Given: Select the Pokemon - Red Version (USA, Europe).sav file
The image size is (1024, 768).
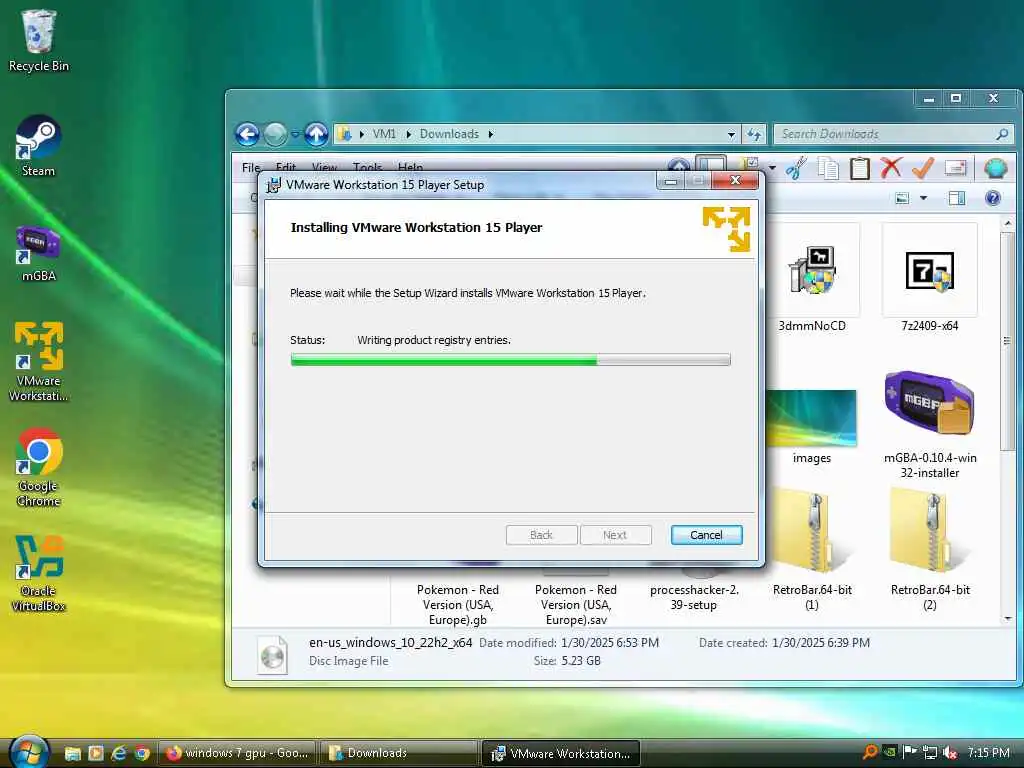Looking at the screenshot, I should coord(575,604).
